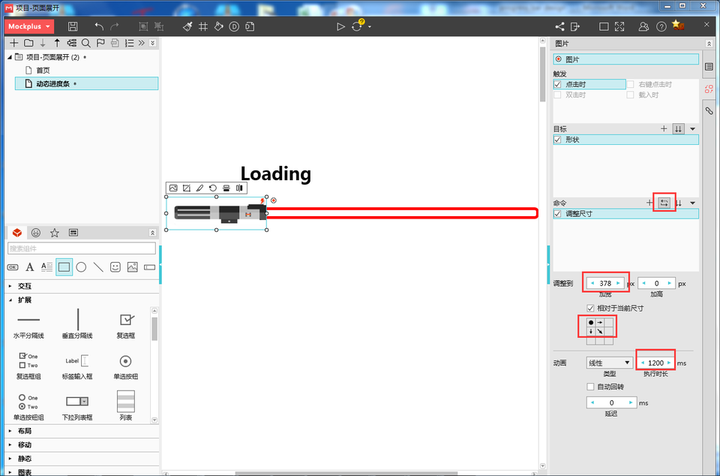The image size is (720, 476).
Task: Open the Mockplus main menu dropdown
Action: [29, 27]
